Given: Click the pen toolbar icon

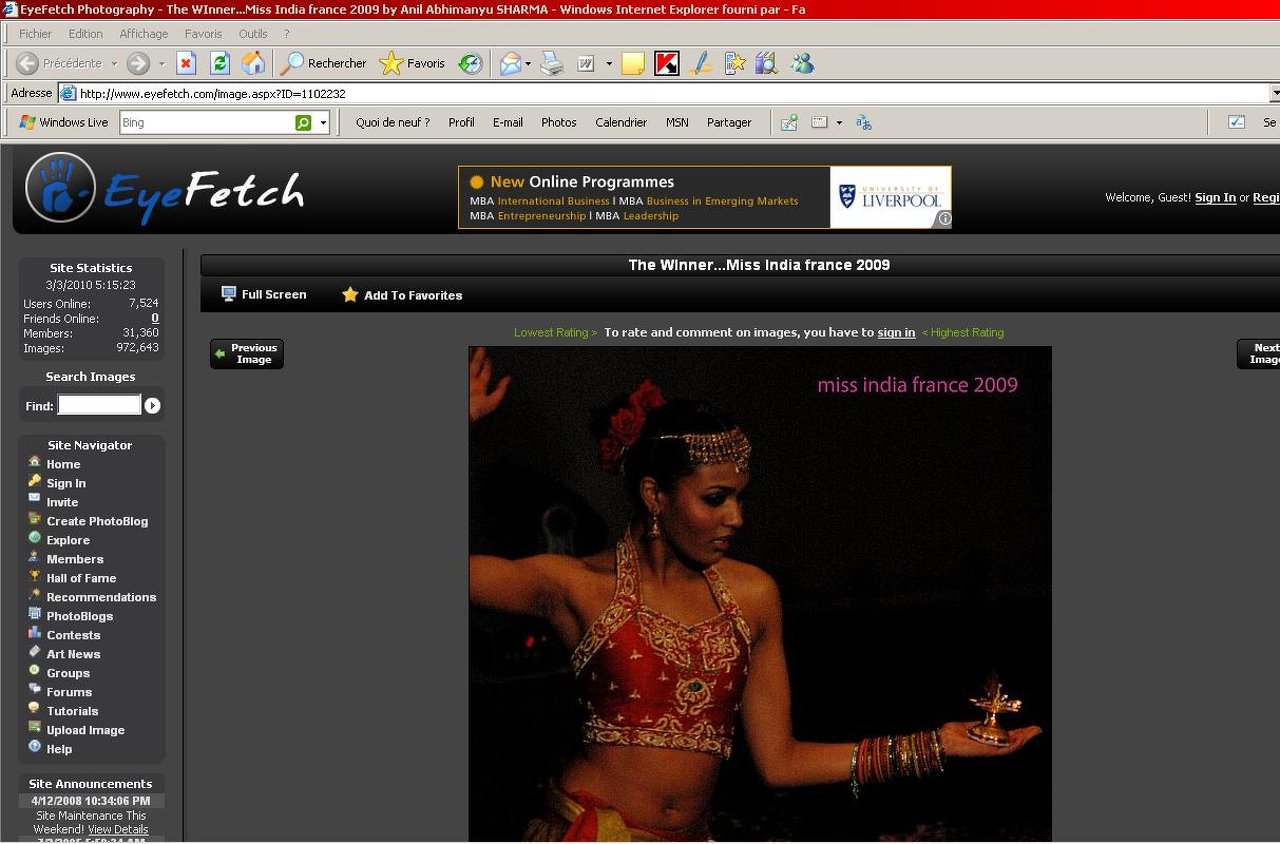Looking at the screenshot, I should coord(701,63).
